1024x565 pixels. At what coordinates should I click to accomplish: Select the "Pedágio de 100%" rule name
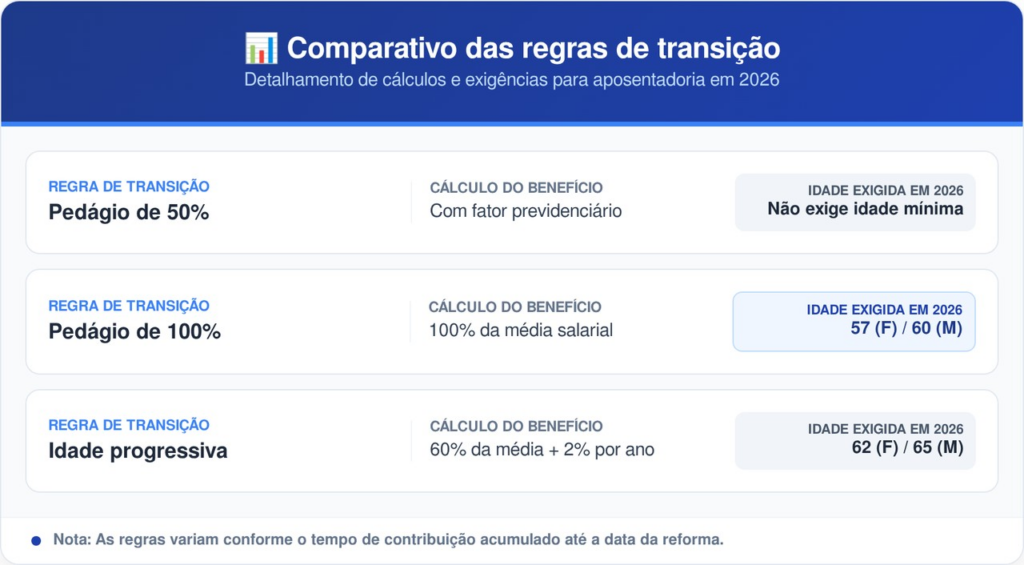point(134,332)
